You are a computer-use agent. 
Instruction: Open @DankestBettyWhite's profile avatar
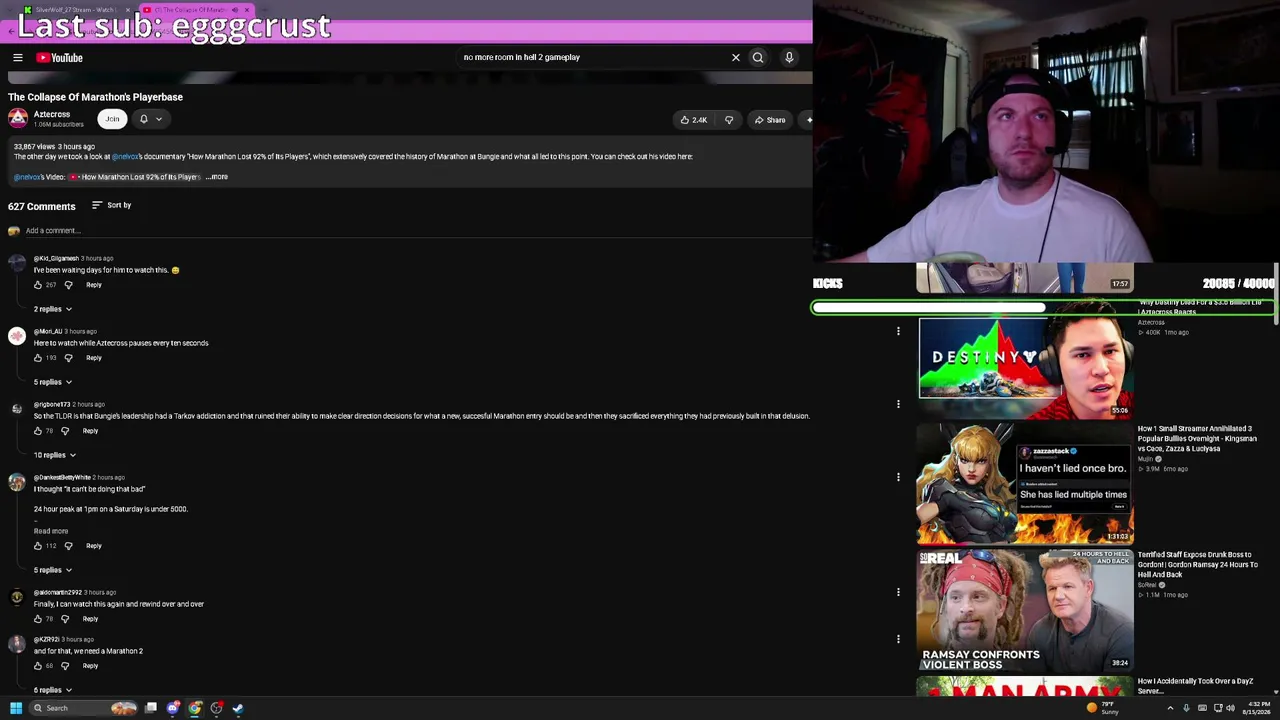(17, 482)
